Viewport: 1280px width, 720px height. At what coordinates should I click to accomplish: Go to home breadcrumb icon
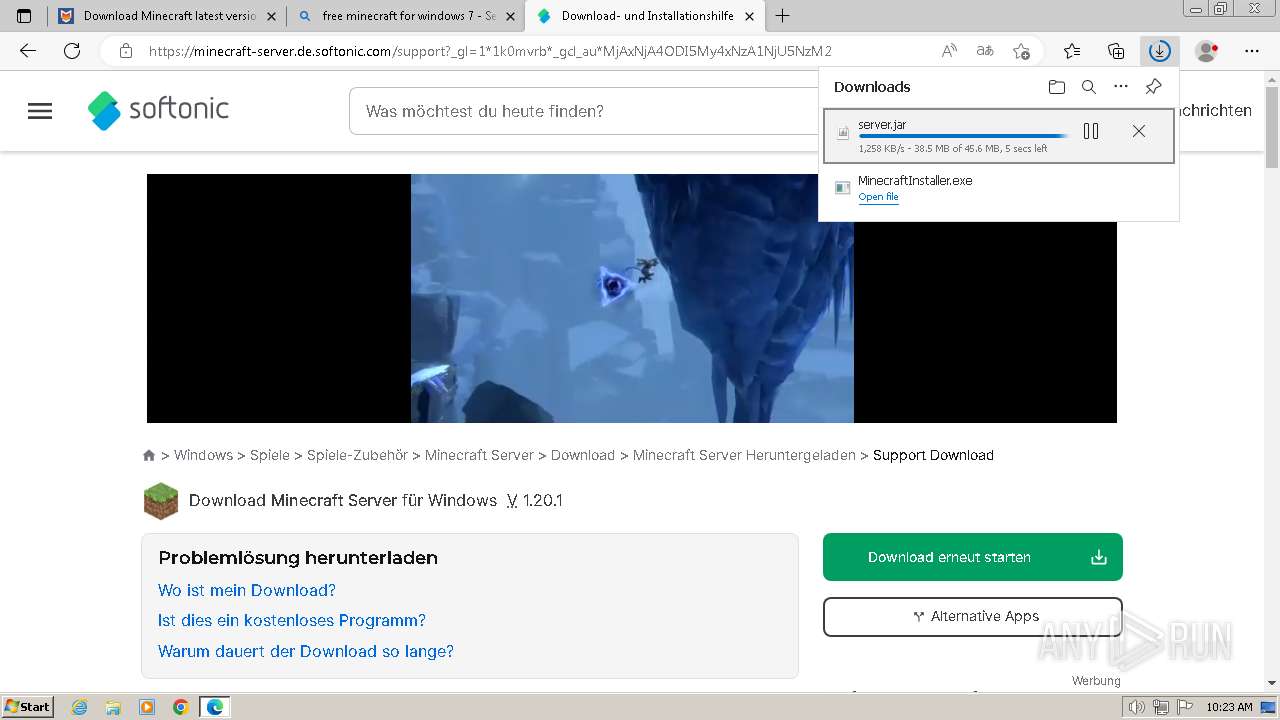[149, 455]
